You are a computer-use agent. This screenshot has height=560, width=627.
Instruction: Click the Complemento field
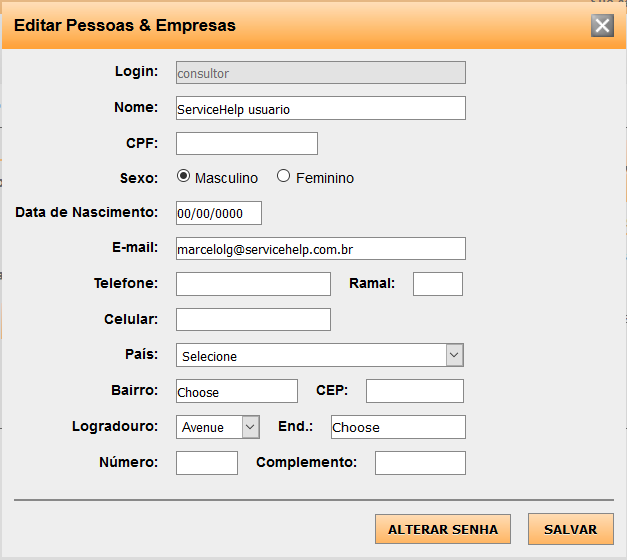pos(420,463)
